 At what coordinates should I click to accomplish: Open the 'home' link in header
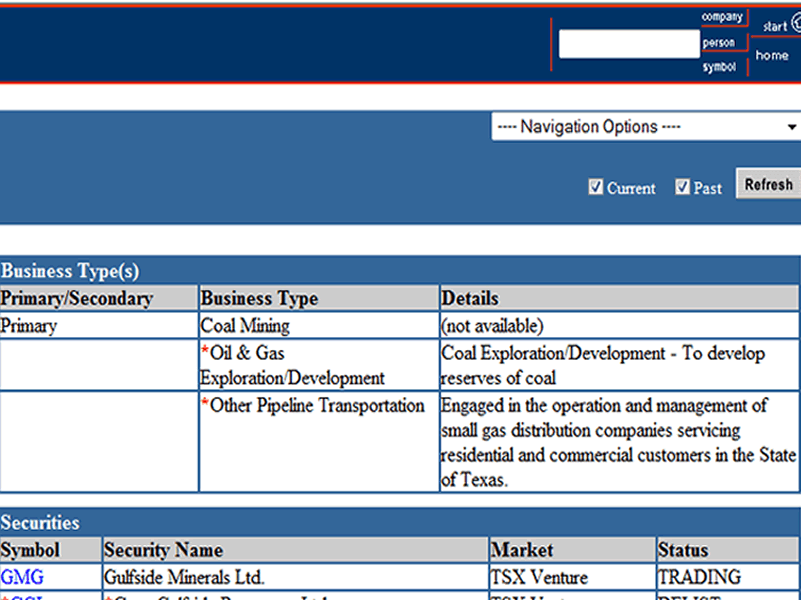click(772, 55)
